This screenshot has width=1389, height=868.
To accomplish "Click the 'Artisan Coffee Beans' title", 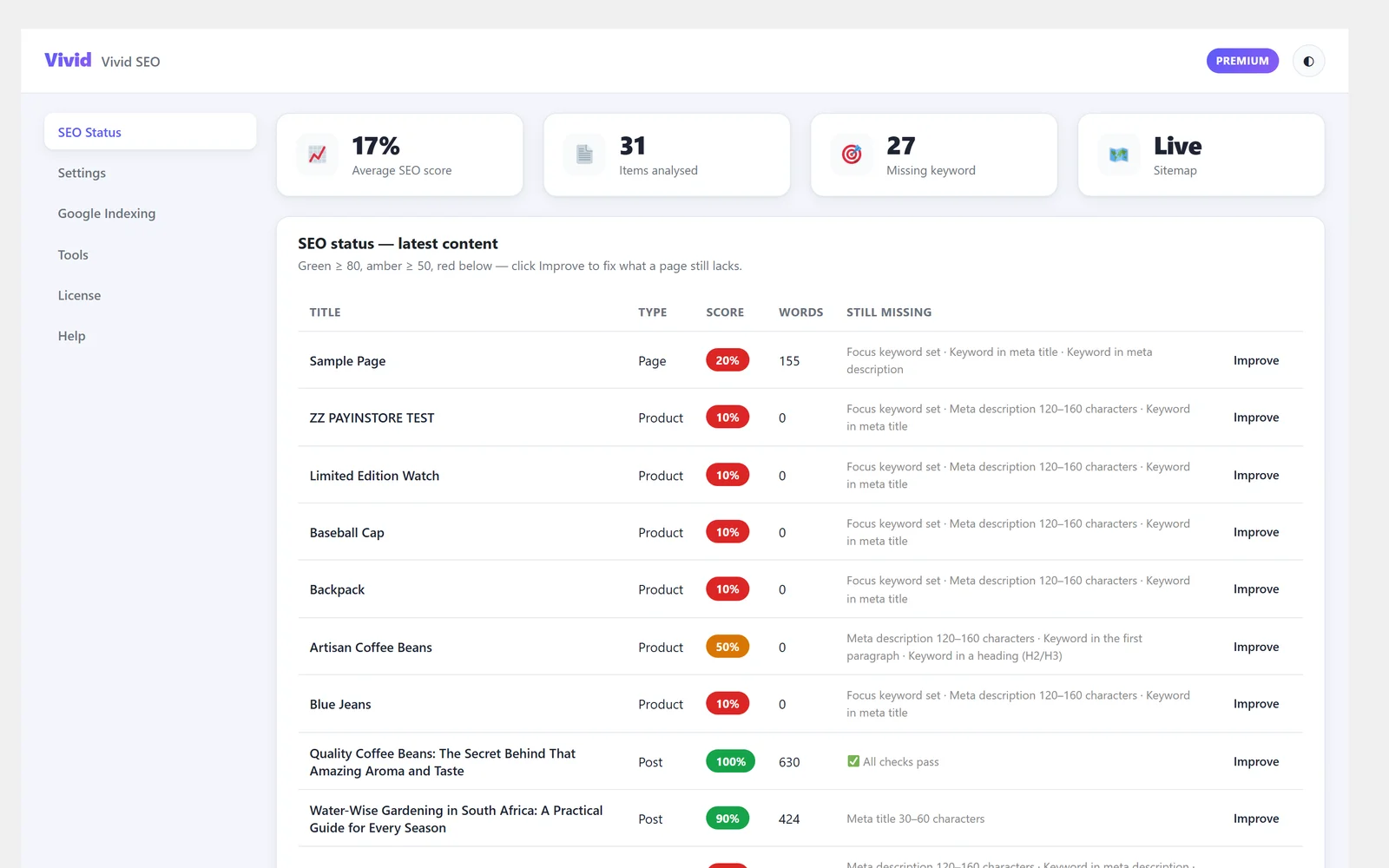I will pyautogui.click(x=371, y=648).
